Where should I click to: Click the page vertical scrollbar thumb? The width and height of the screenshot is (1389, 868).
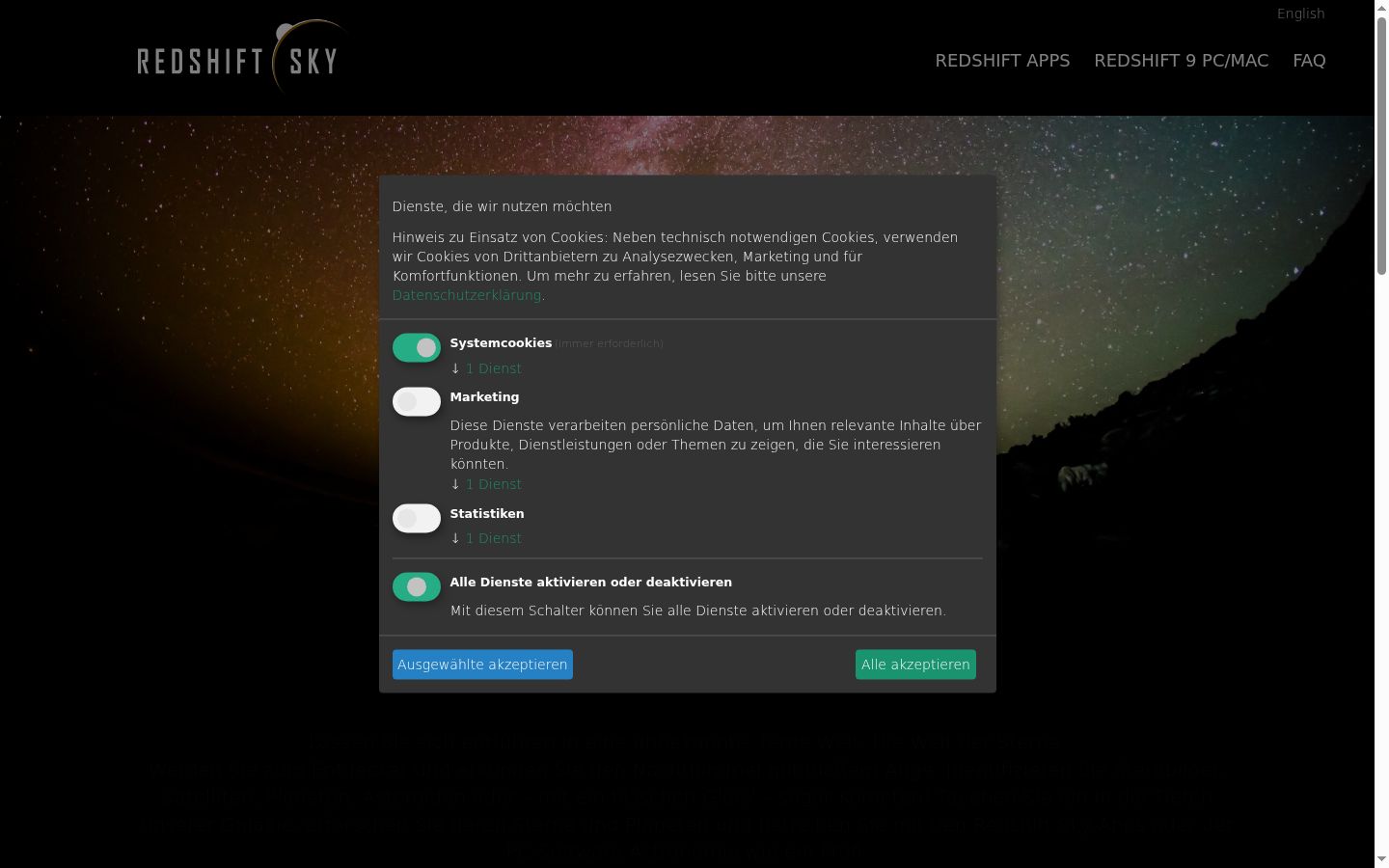click(x=1381, y=145)
